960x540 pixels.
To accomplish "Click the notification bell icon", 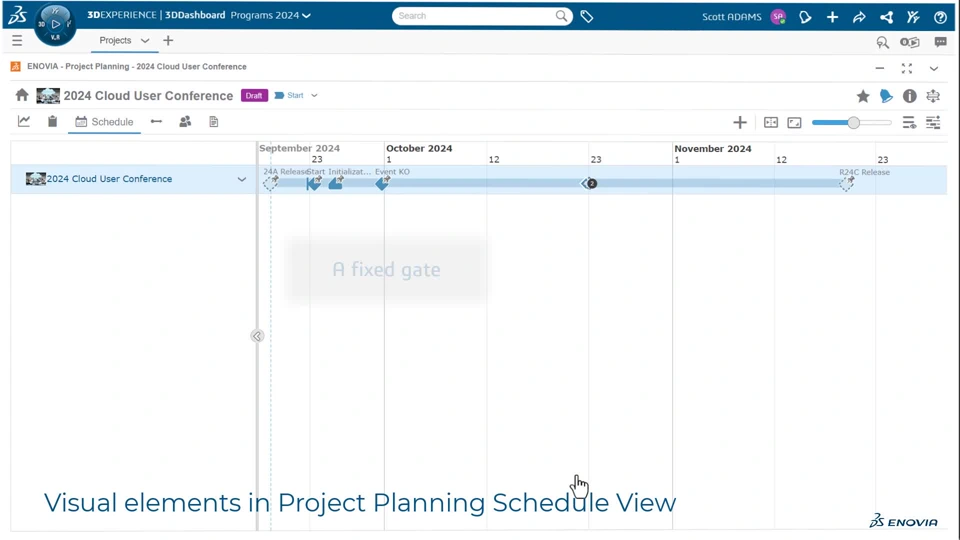I will (805, 17).
